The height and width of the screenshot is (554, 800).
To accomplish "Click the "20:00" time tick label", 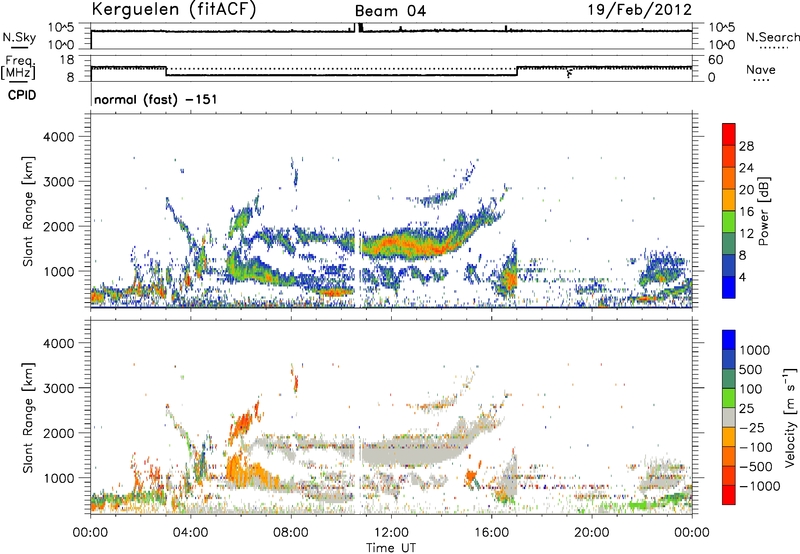I will click(x=591, y=533).
